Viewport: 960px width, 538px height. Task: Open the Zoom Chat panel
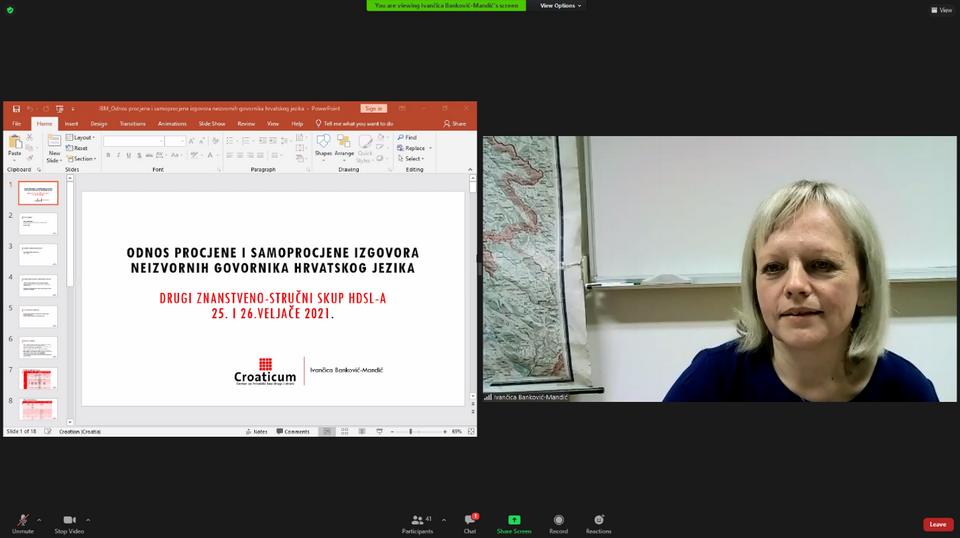point(470,524)
